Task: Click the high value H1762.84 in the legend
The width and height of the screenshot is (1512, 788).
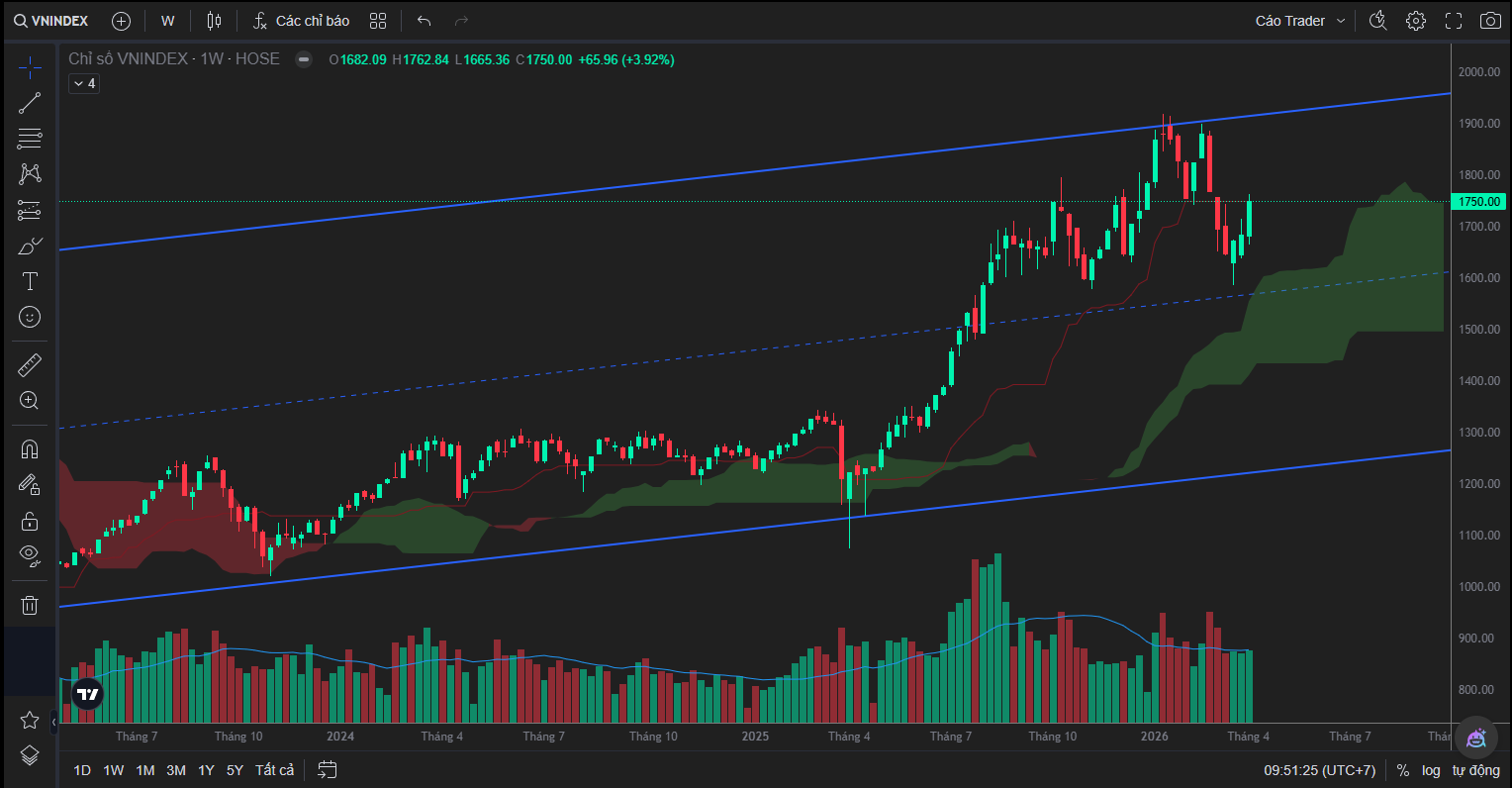Action: 421,59
